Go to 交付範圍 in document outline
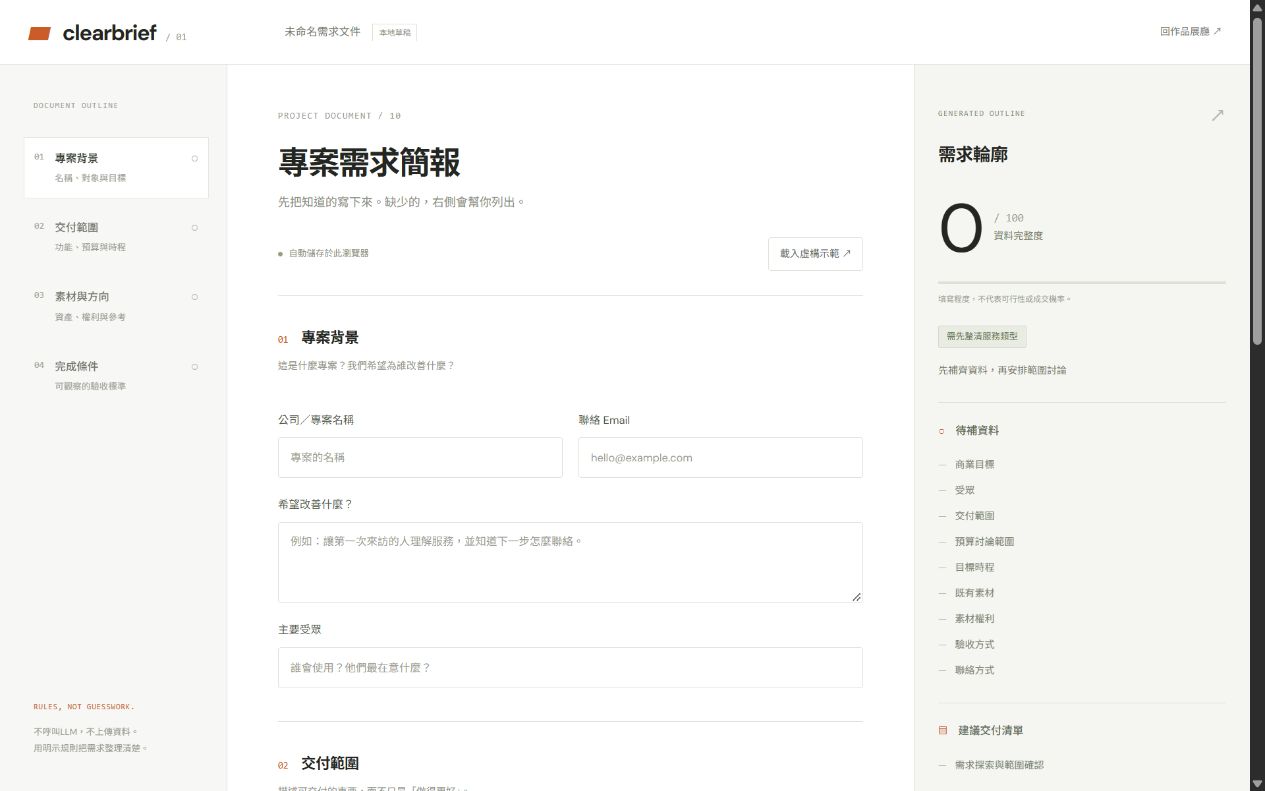 (x=116, y=237)
